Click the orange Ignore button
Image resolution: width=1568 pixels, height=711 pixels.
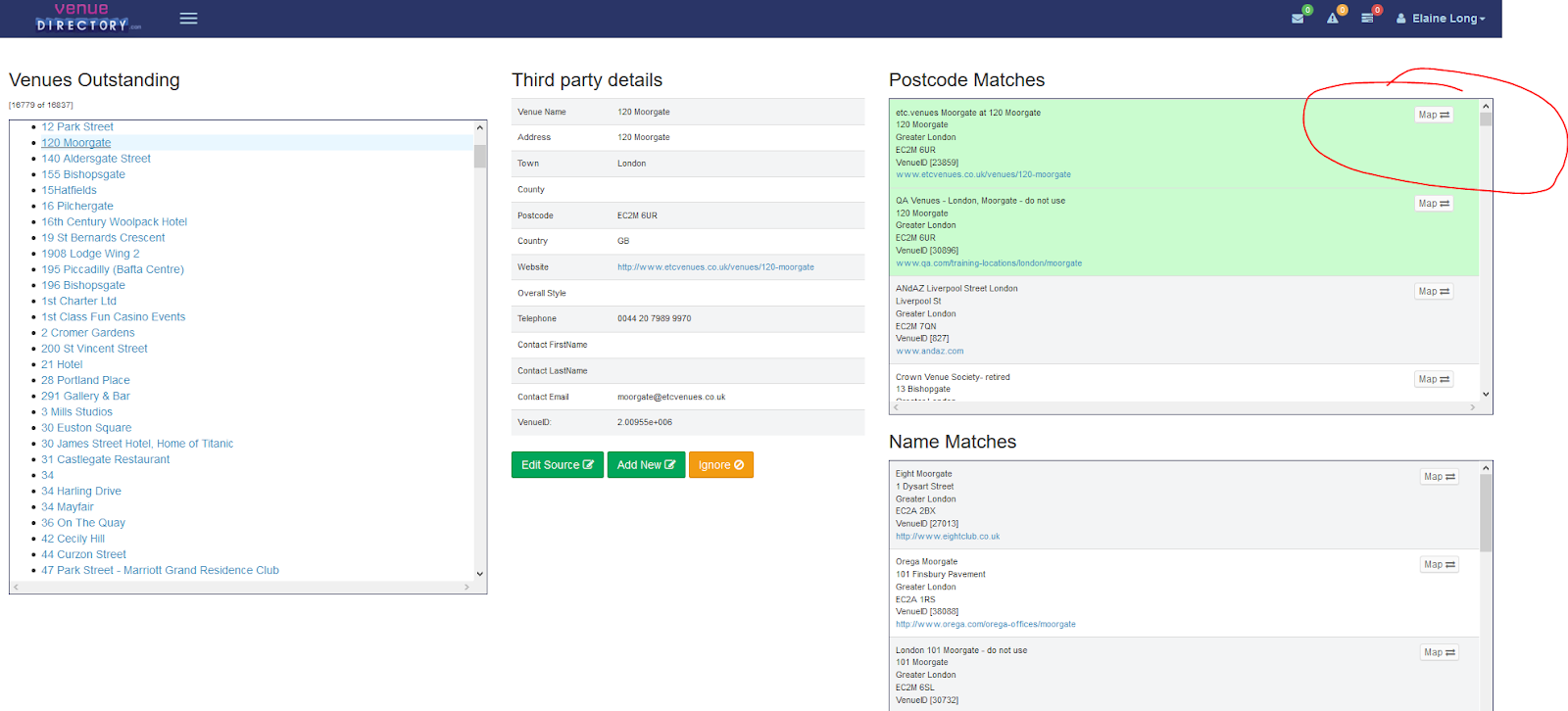pos(721,465)
